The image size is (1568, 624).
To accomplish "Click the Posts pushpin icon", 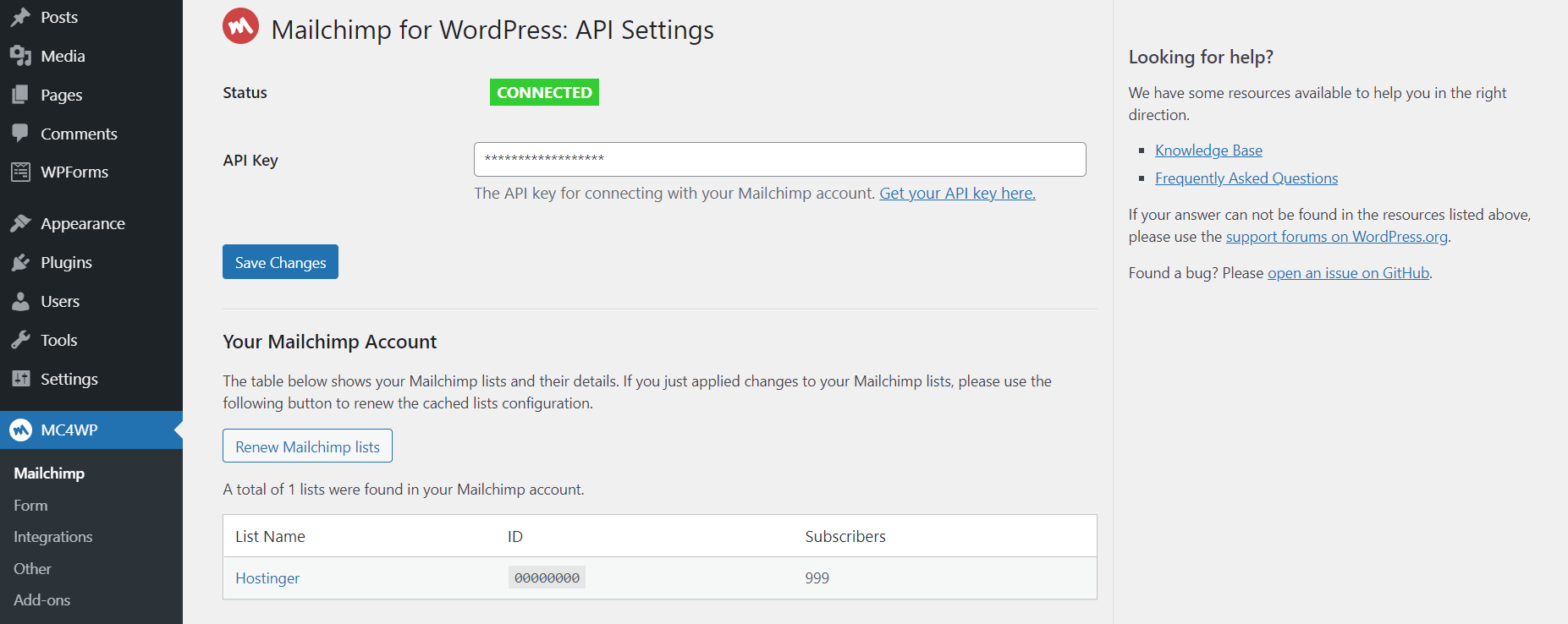I will coord(20,17).
